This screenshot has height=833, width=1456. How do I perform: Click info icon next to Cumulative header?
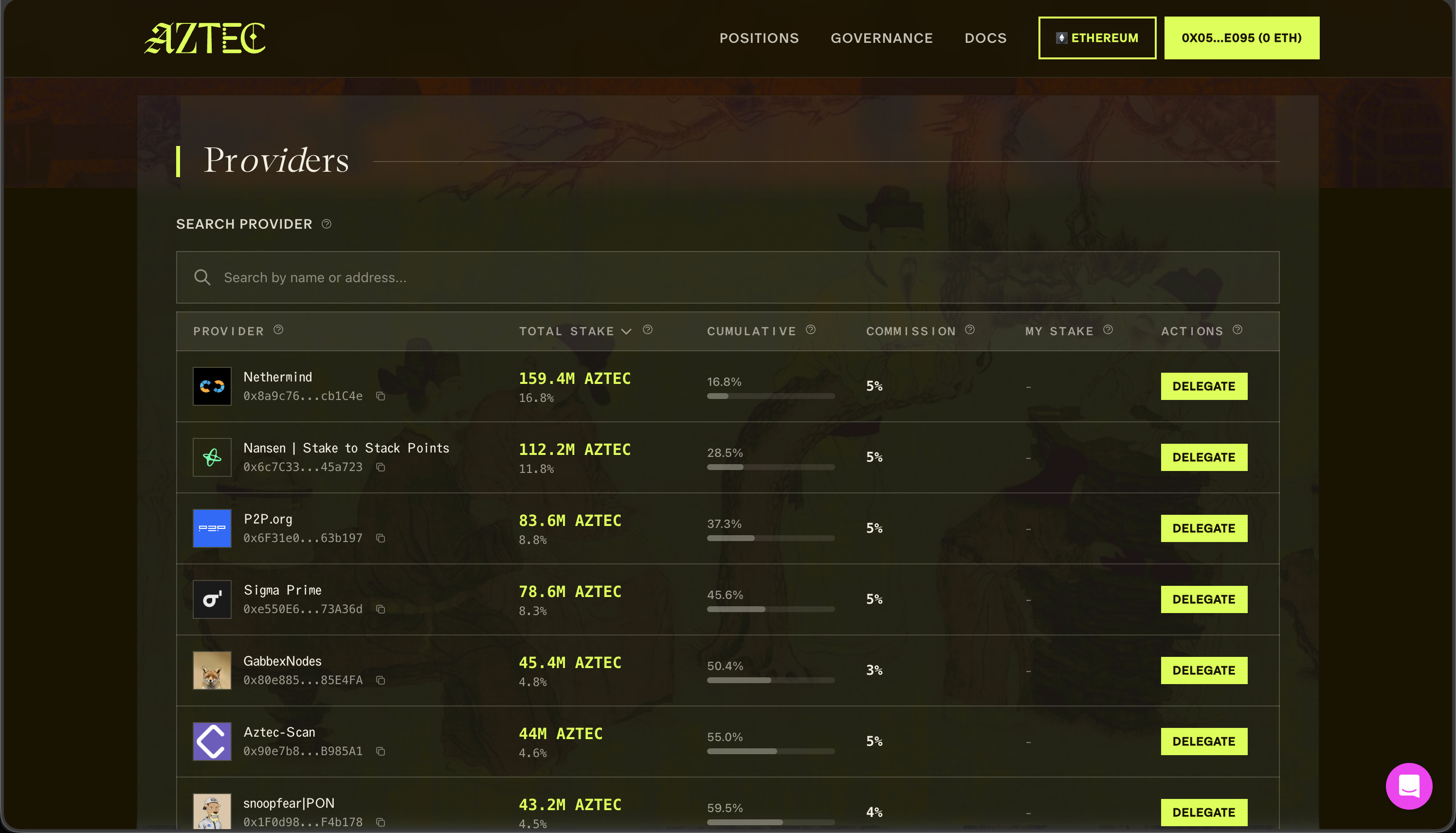pos(811,329)
